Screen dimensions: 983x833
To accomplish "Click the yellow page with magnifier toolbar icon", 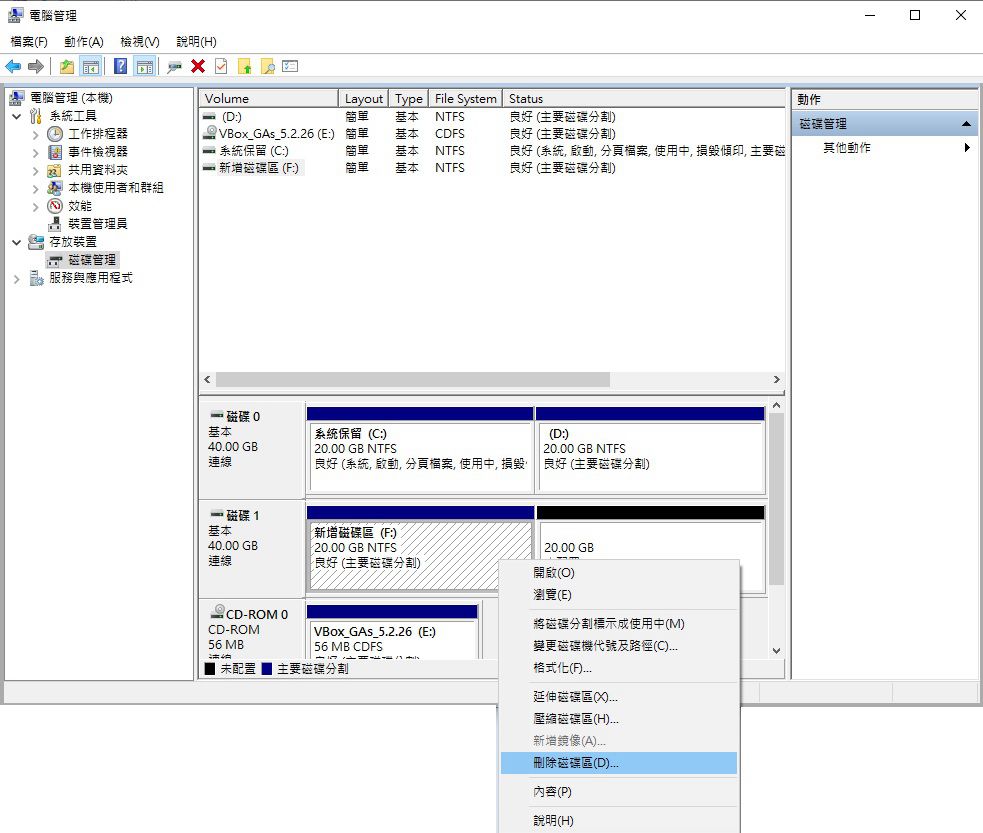I will pos(268,66).
